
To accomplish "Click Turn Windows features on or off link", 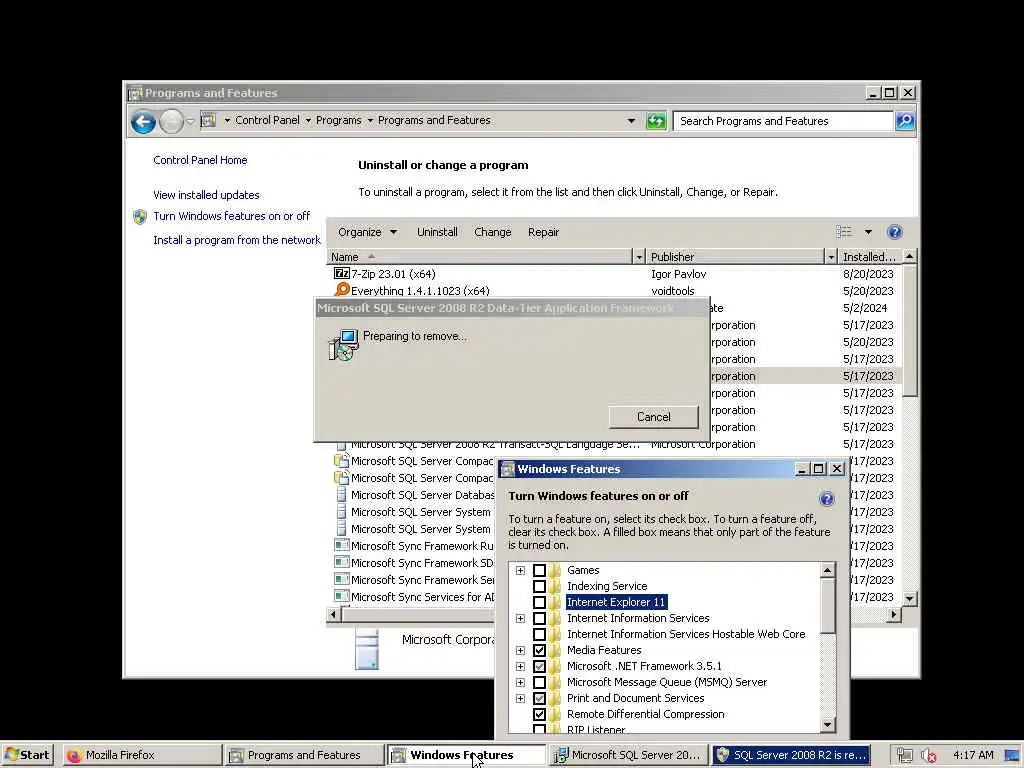I will coord(231,216).
